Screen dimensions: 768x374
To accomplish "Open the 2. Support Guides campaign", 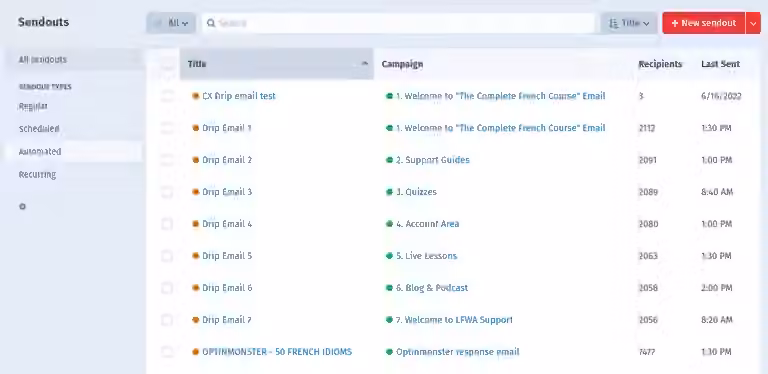I will coord(433,160).
